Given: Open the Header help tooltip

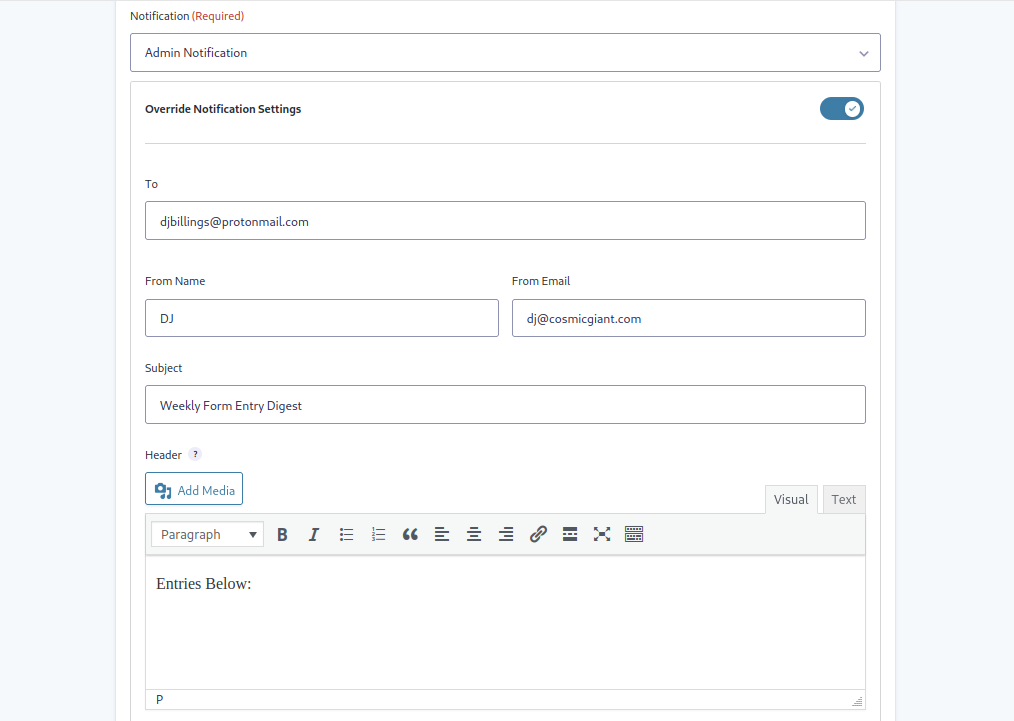Looking at the screenshot, I should tap(195, 454).
